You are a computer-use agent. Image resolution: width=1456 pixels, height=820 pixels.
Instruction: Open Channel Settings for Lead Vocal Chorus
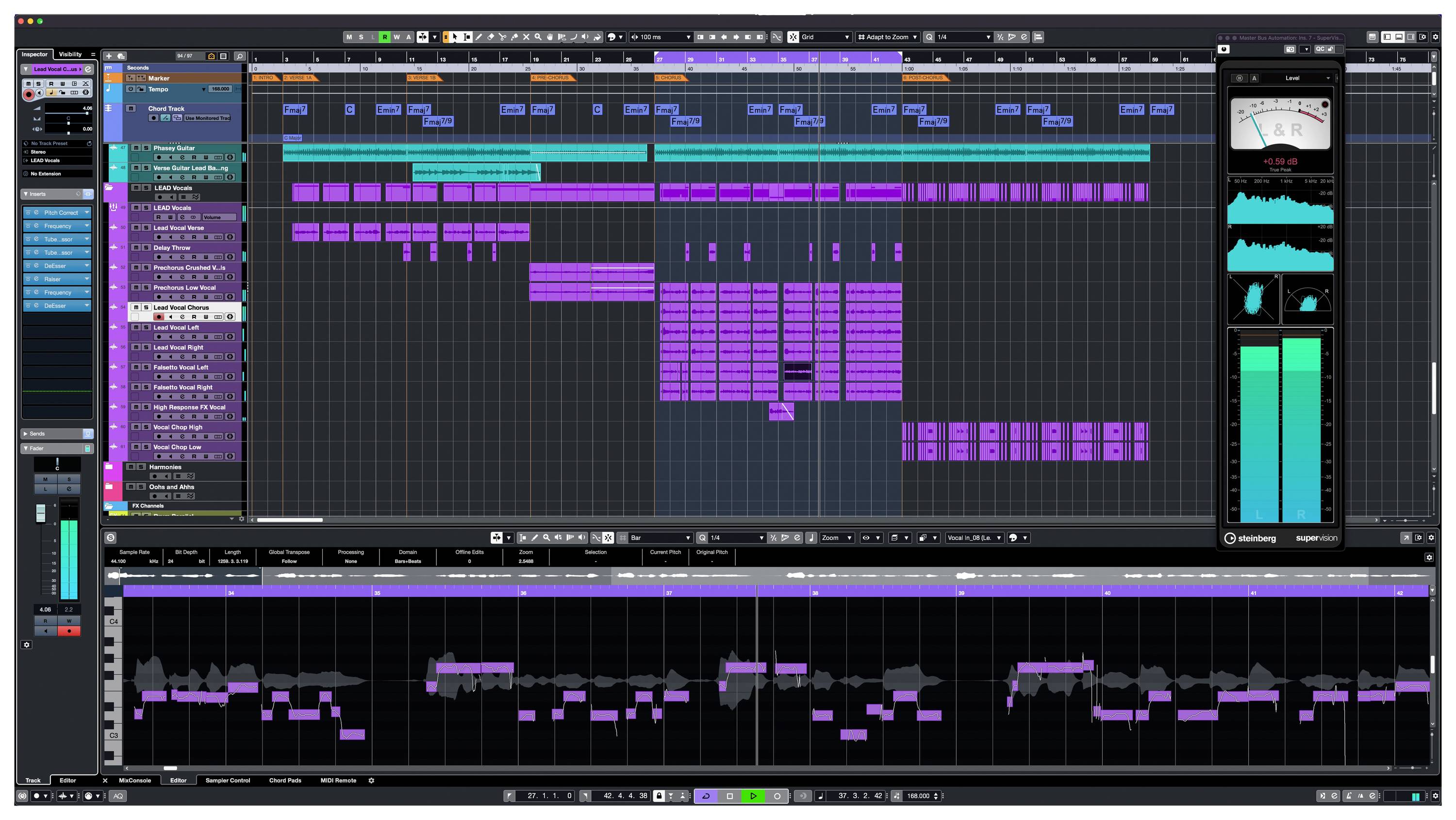click(x=182, y=316)
